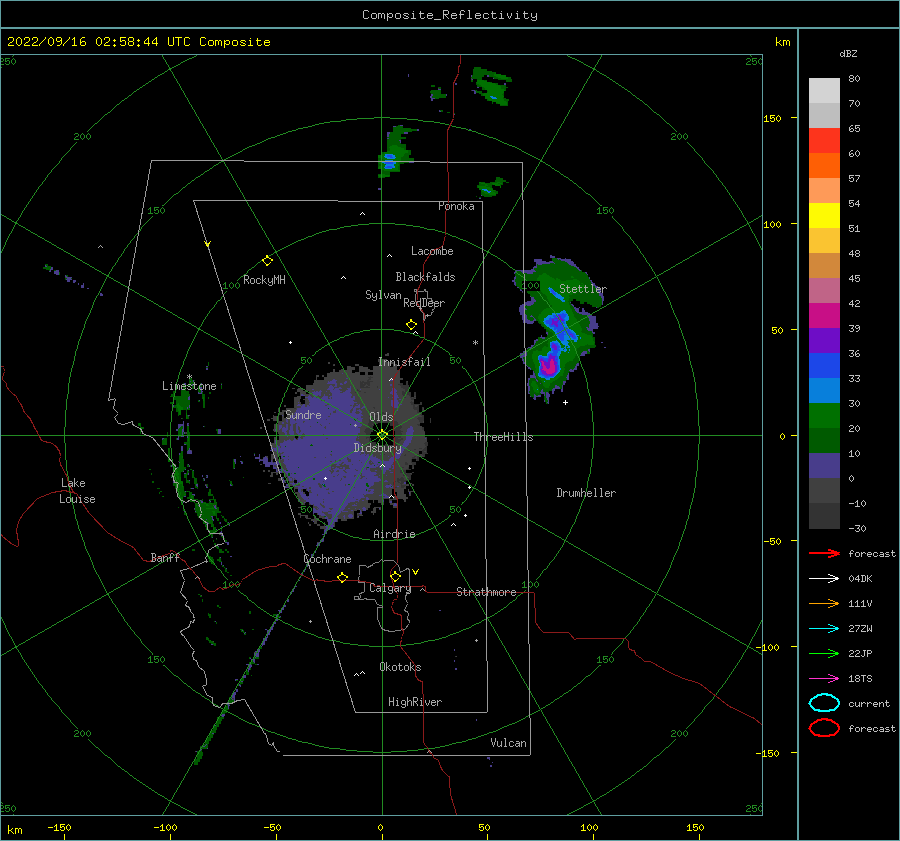Click the Sundre label
The image size is (900, 841).
(x=304, y=414)
